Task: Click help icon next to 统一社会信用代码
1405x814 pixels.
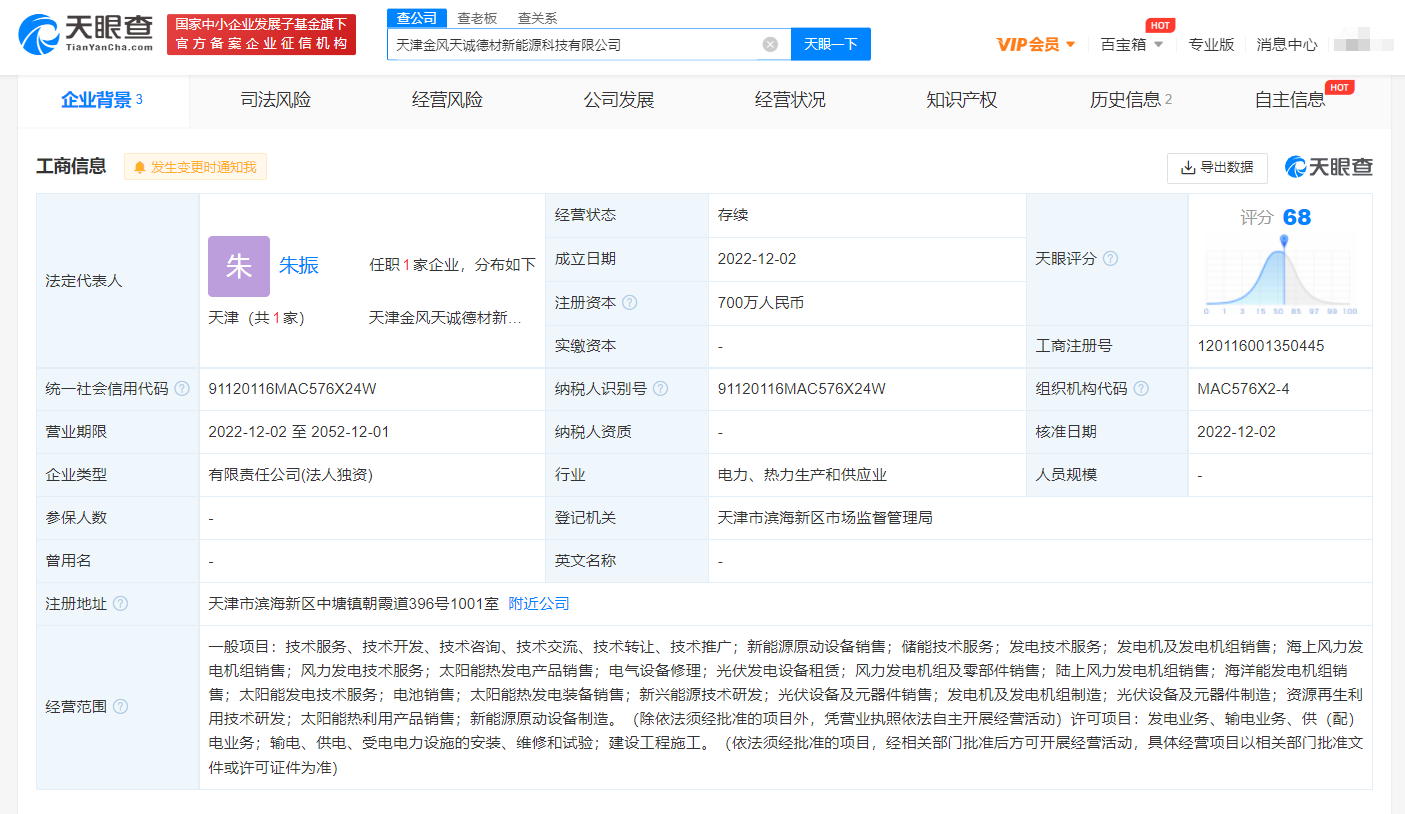Action: 182,389
